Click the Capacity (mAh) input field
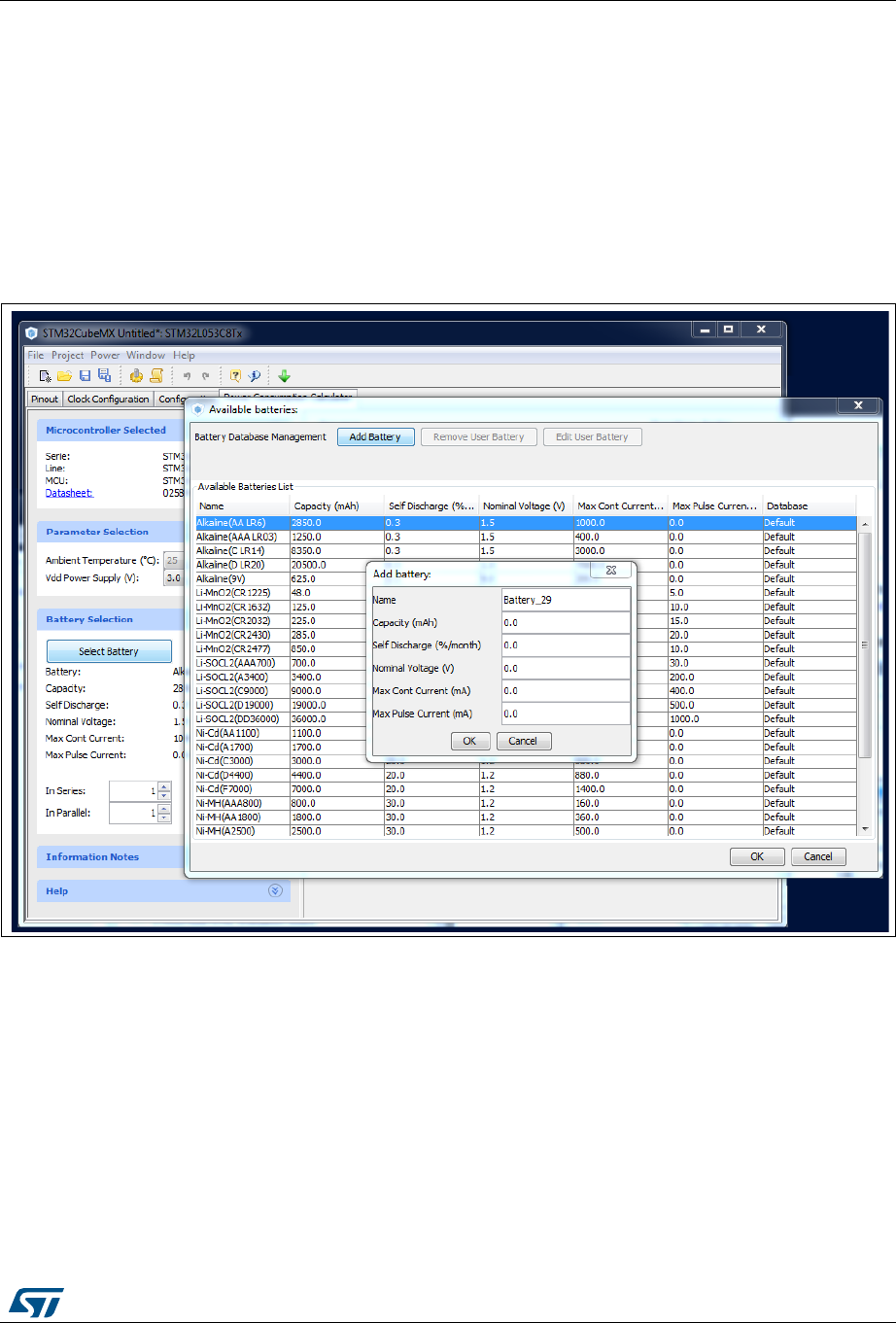896x1323 pixels. coord(566,623)
